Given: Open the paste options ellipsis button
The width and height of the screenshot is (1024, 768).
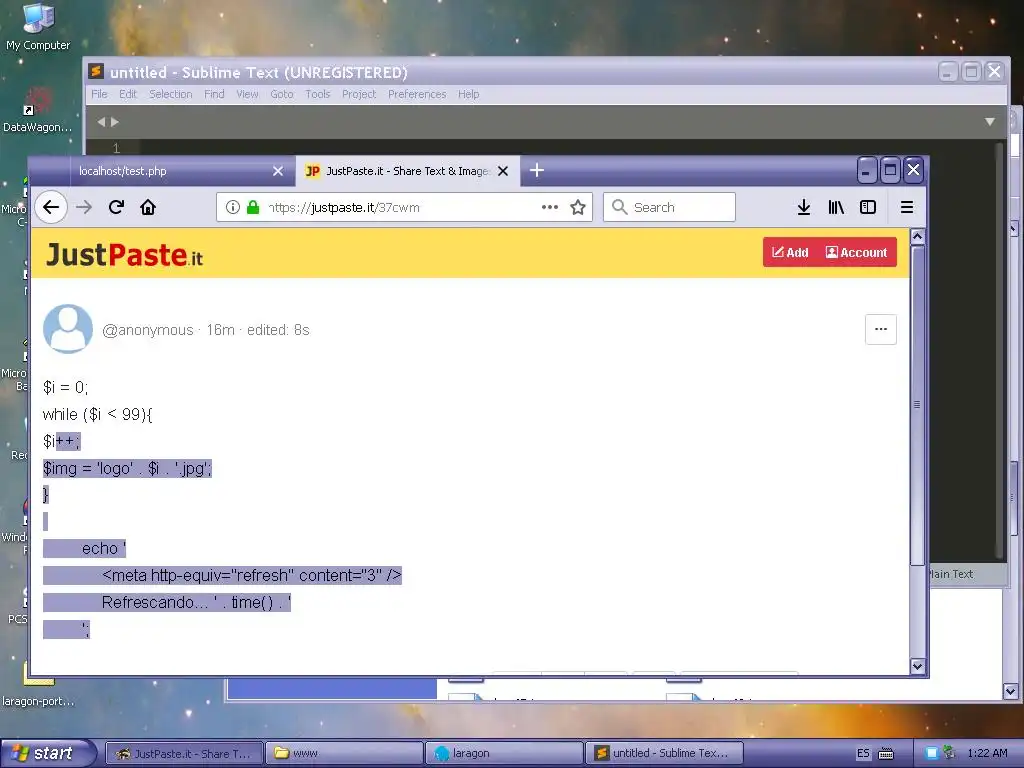Looking at the screenshot, I should tap(881, 329).
